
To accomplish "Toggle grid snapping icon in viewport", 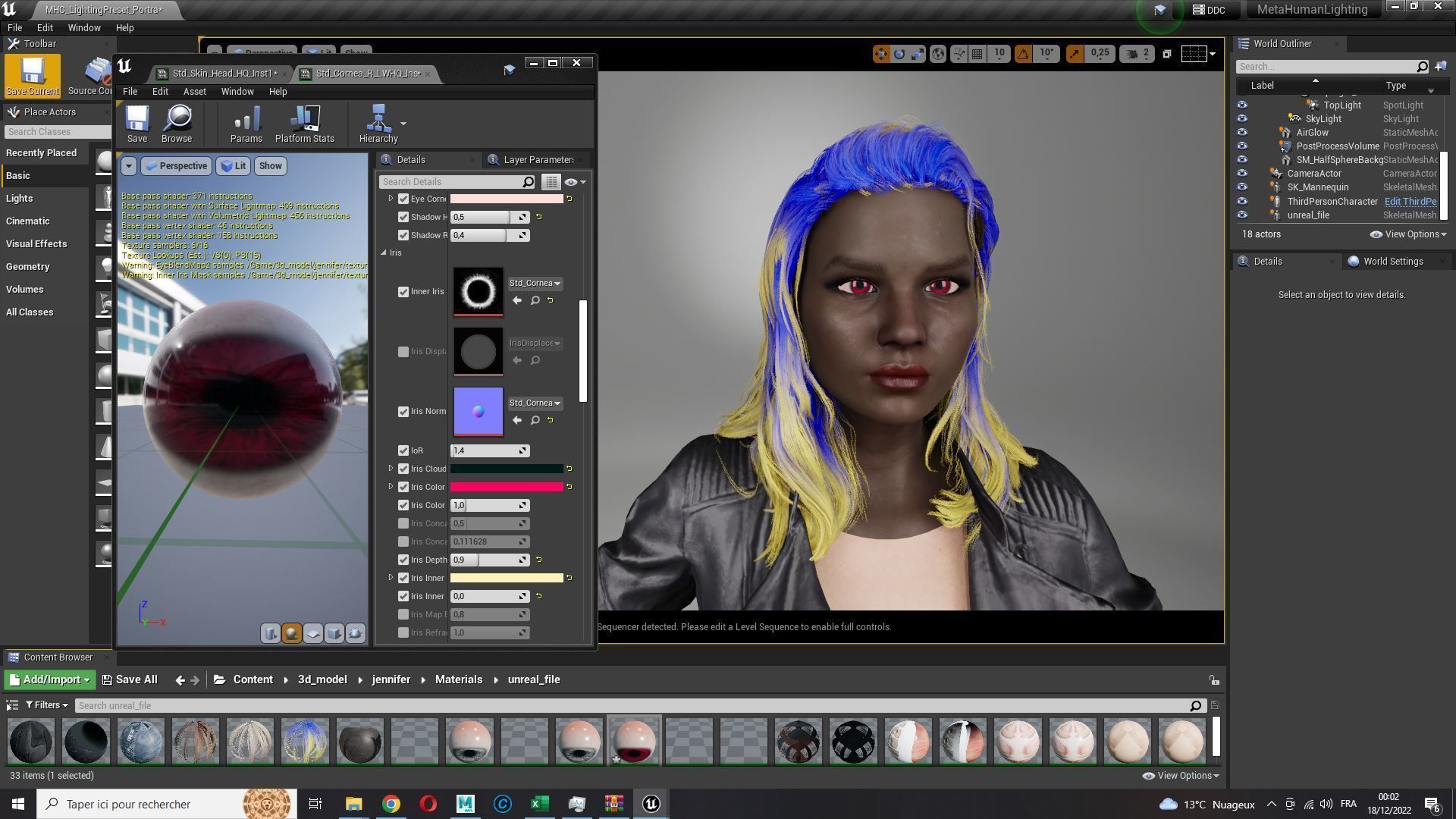I will tap(977, 54).
